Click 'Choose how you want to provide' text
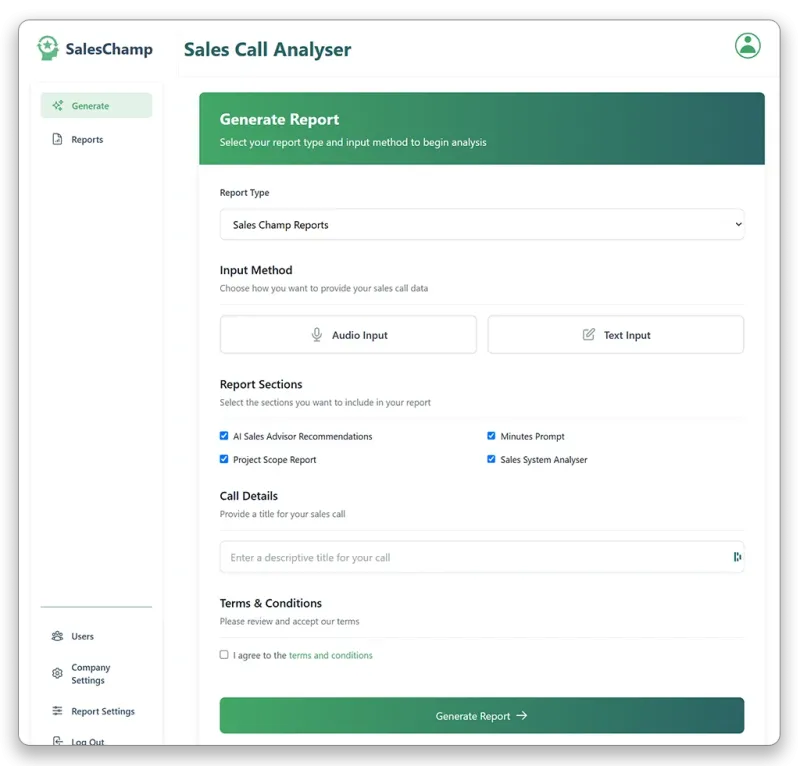The height and width of the screenshot is (766, 800). 323,288
